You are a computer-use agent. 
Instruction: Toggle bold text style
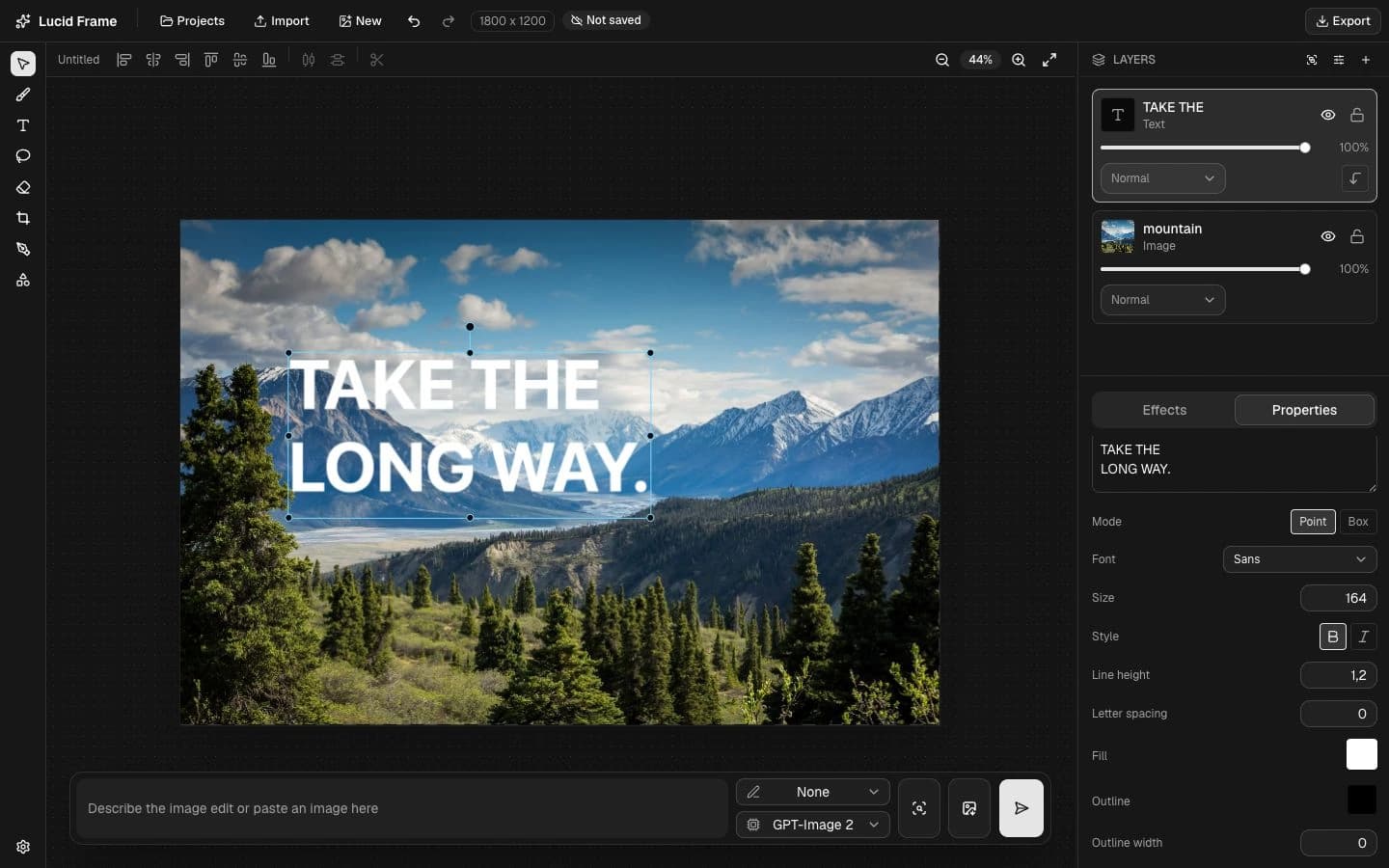pyautogui.click(x=1333, y=637)
